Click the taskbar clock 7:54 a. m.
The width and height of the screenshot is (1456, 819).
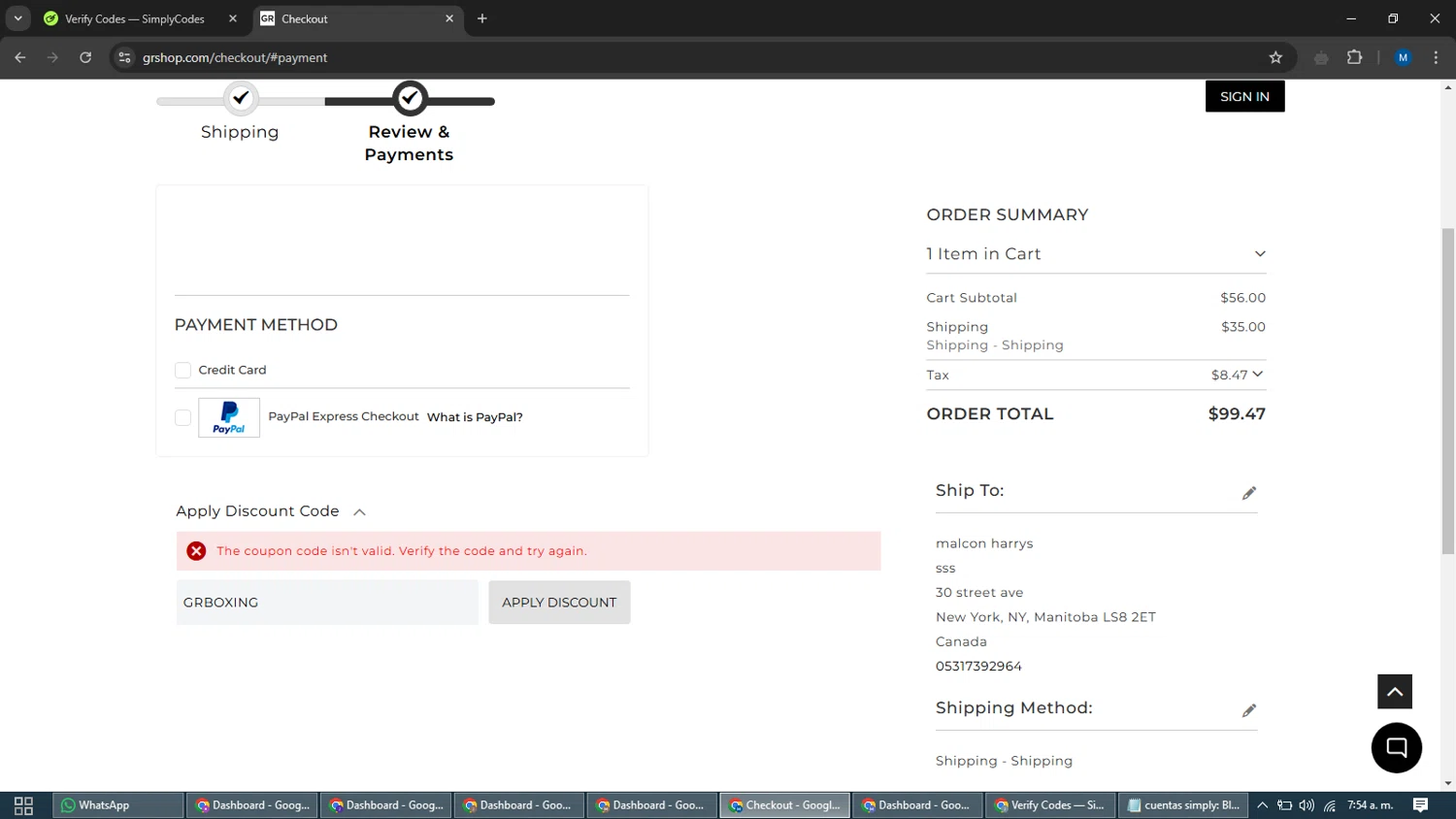click(x=1370, y=805)
